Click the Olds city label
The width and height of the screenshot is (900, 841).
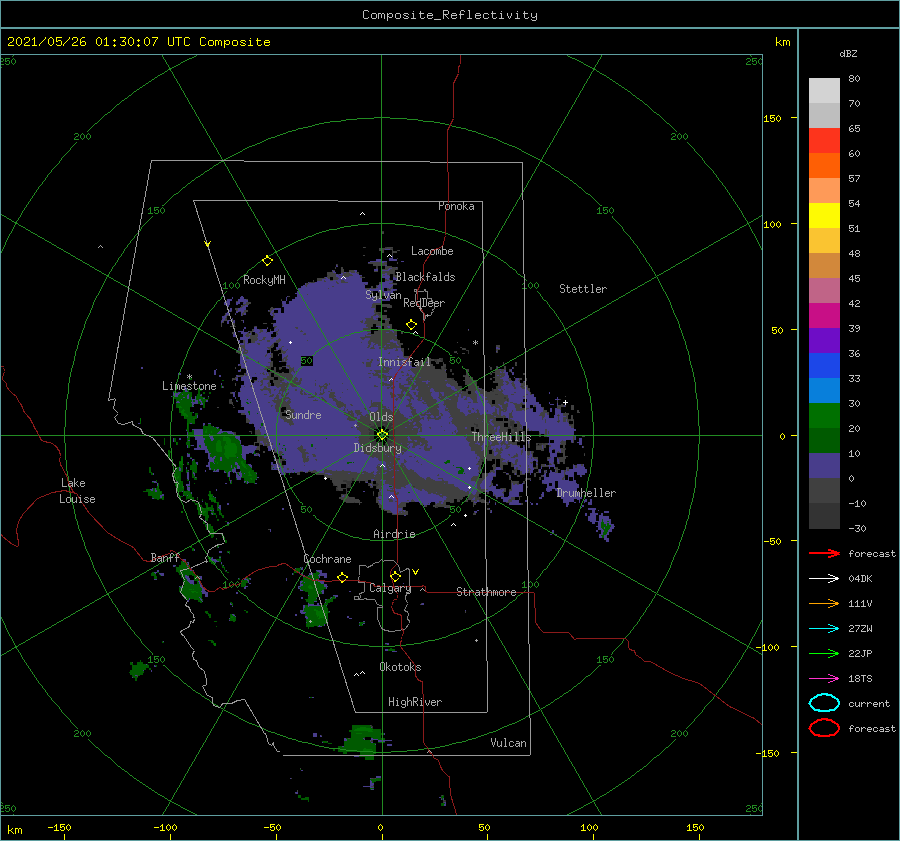(x=381, y=417)
